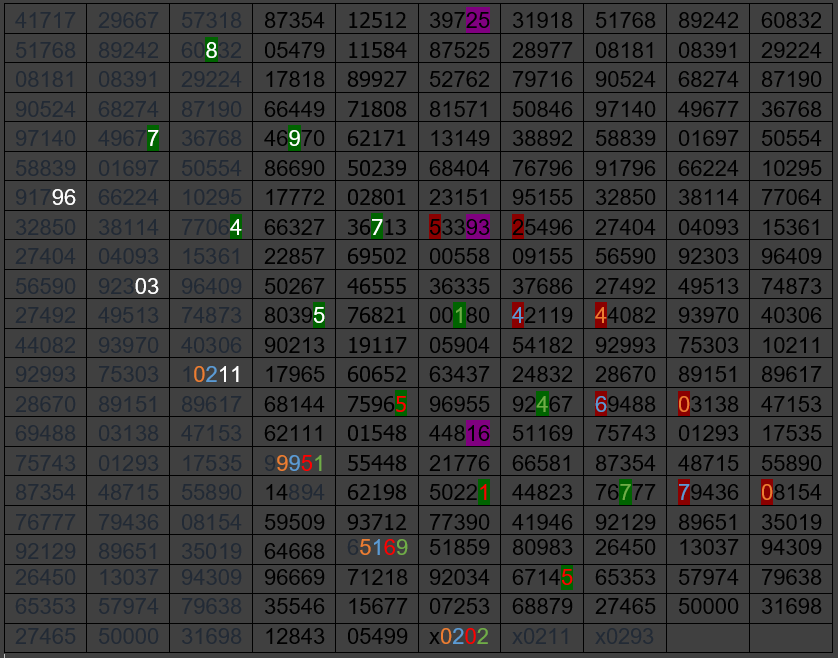Select the x0293 cell in bottom row

coord(624,637)
